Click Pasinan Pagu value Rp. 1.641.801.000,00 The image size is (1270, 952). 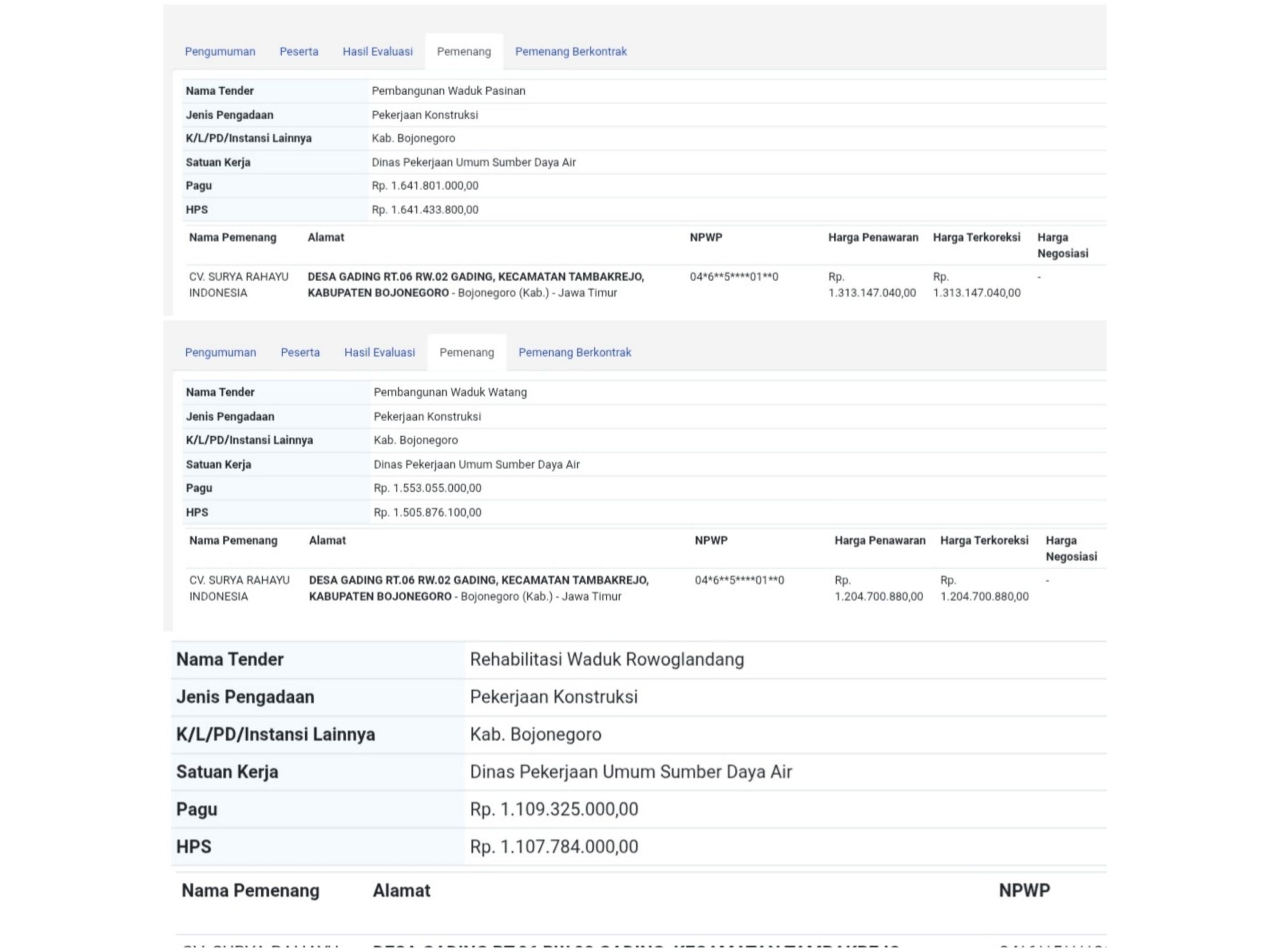425,186
